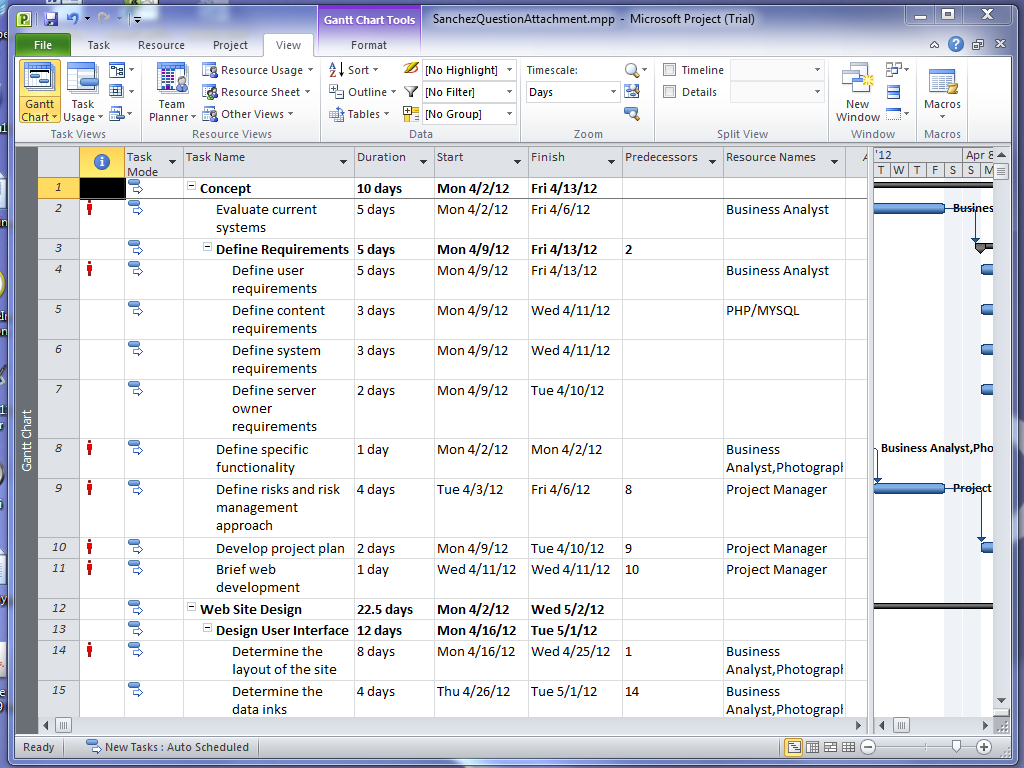Click the Gantt Chart view icon
Viewport: 1024px width, 768px height.
coord(39,80)
